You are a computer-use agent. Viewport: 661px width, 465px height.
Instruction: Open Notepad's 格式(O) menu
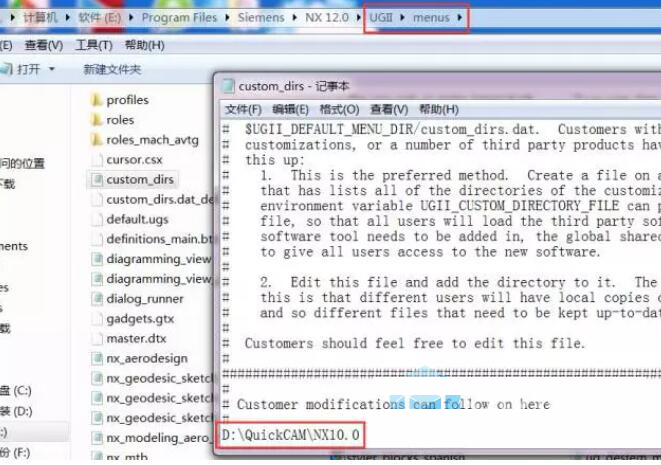click(x=339, y=109)
